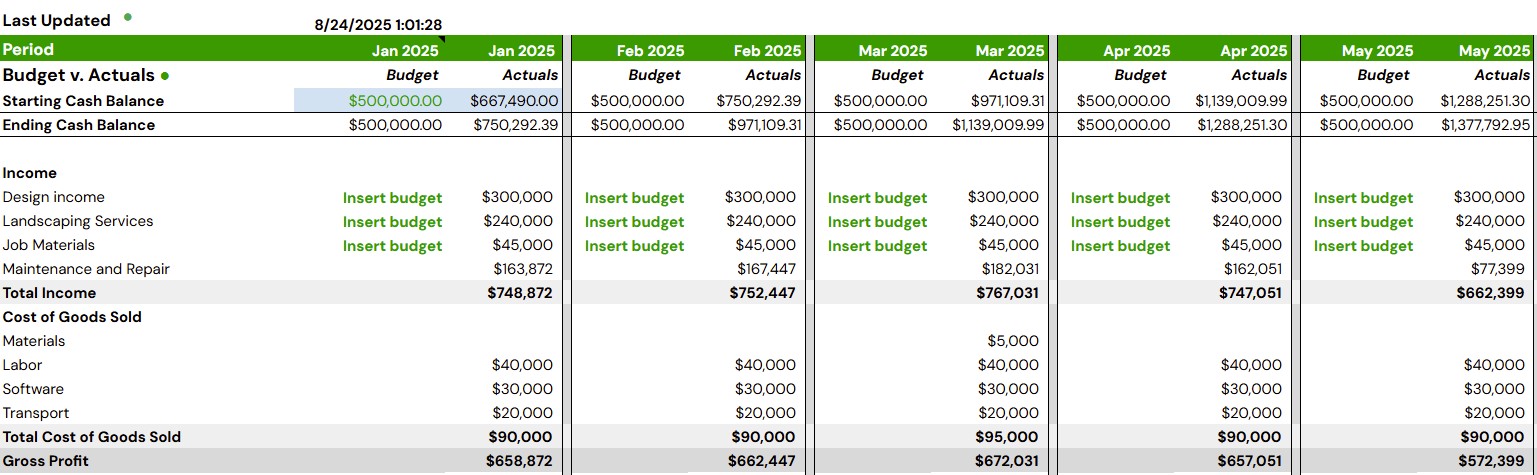The width and height of the screenshot is (1537, 475).
Task: Click Insert budget for Jan 2025 Design income
Action: 392,198
